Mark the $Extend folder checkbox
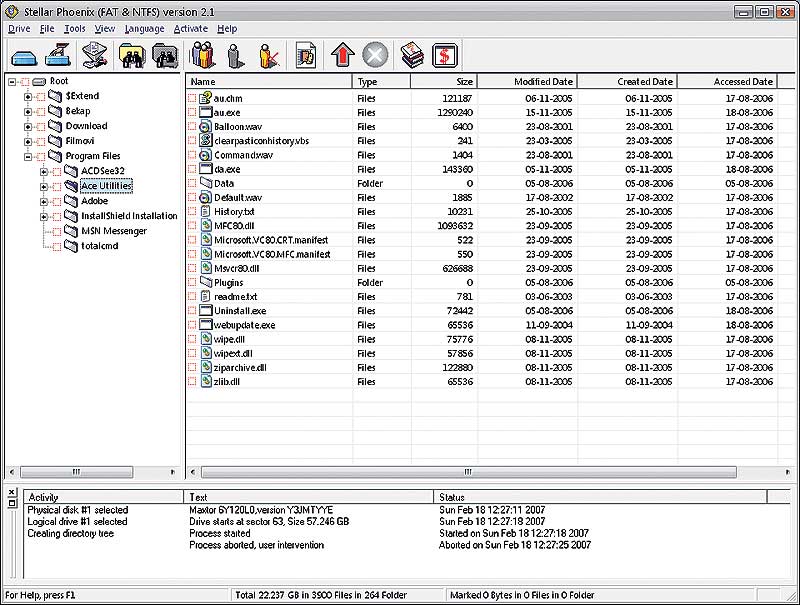This screenshot has height=605, width=800. click(40, 96)
